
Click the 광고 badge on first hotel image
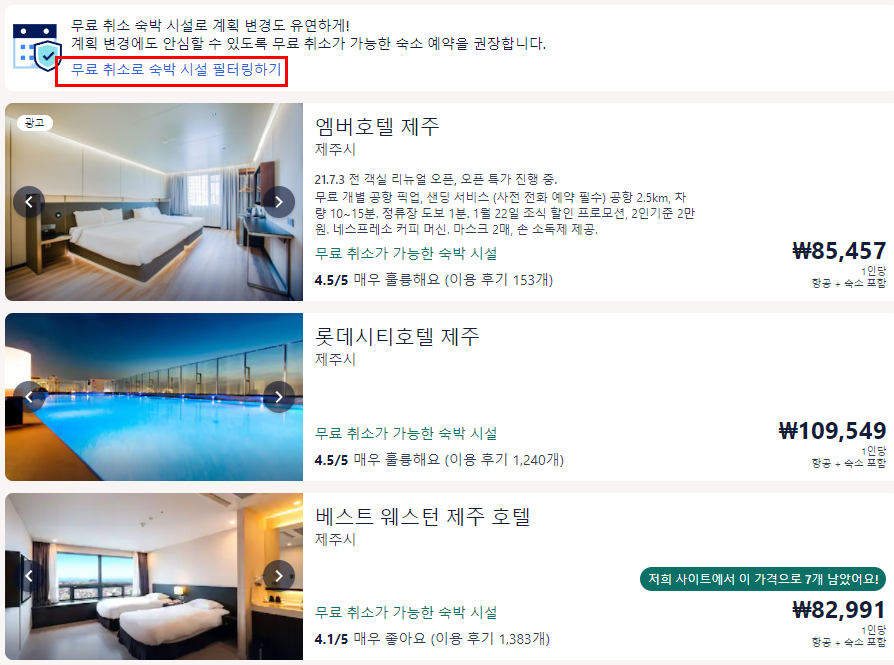coord(35,123)
